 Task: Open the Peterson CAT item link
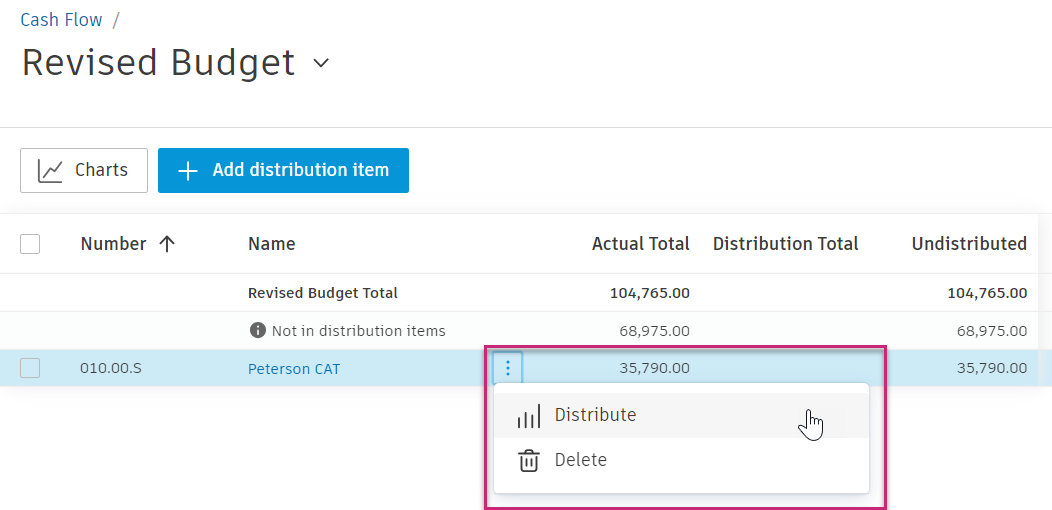click(294, 369)
